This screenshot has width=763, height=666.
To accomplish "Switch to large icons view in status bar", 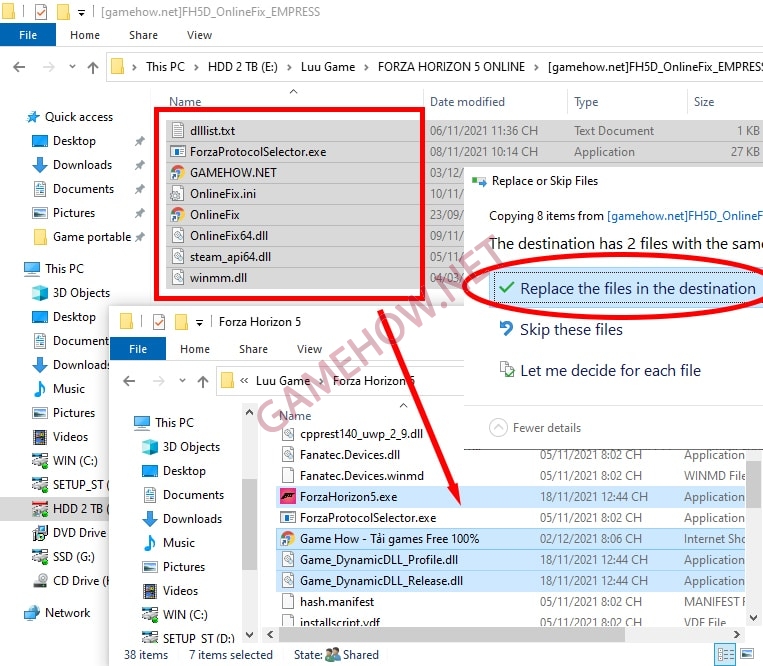I will 746,654.
